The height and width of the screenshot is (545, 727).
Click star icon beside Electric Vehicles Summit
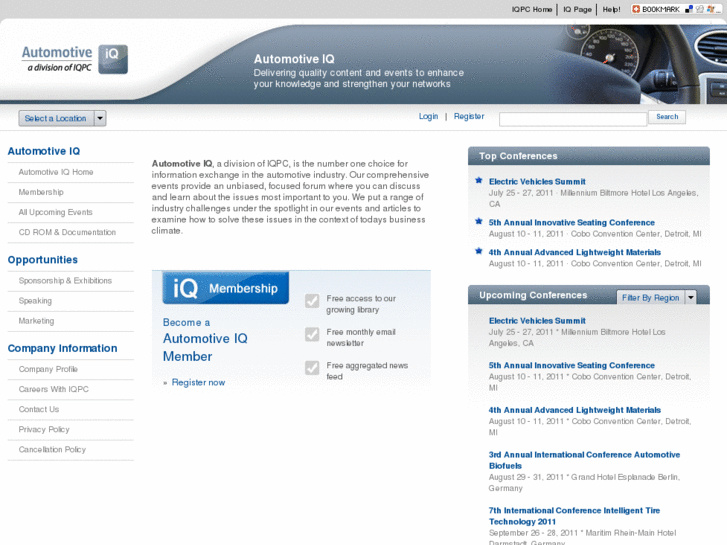(x=479, y=180)
